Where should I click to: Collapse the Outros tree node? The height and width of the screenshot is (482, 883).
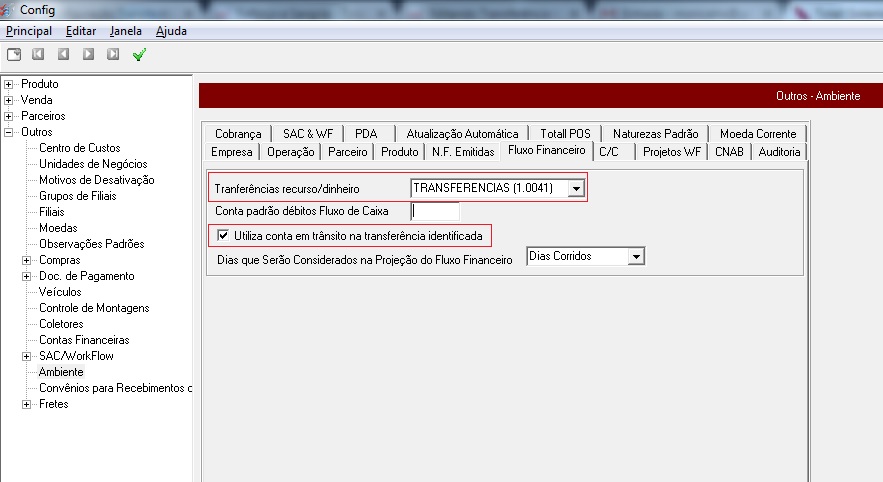click(8, 132)
